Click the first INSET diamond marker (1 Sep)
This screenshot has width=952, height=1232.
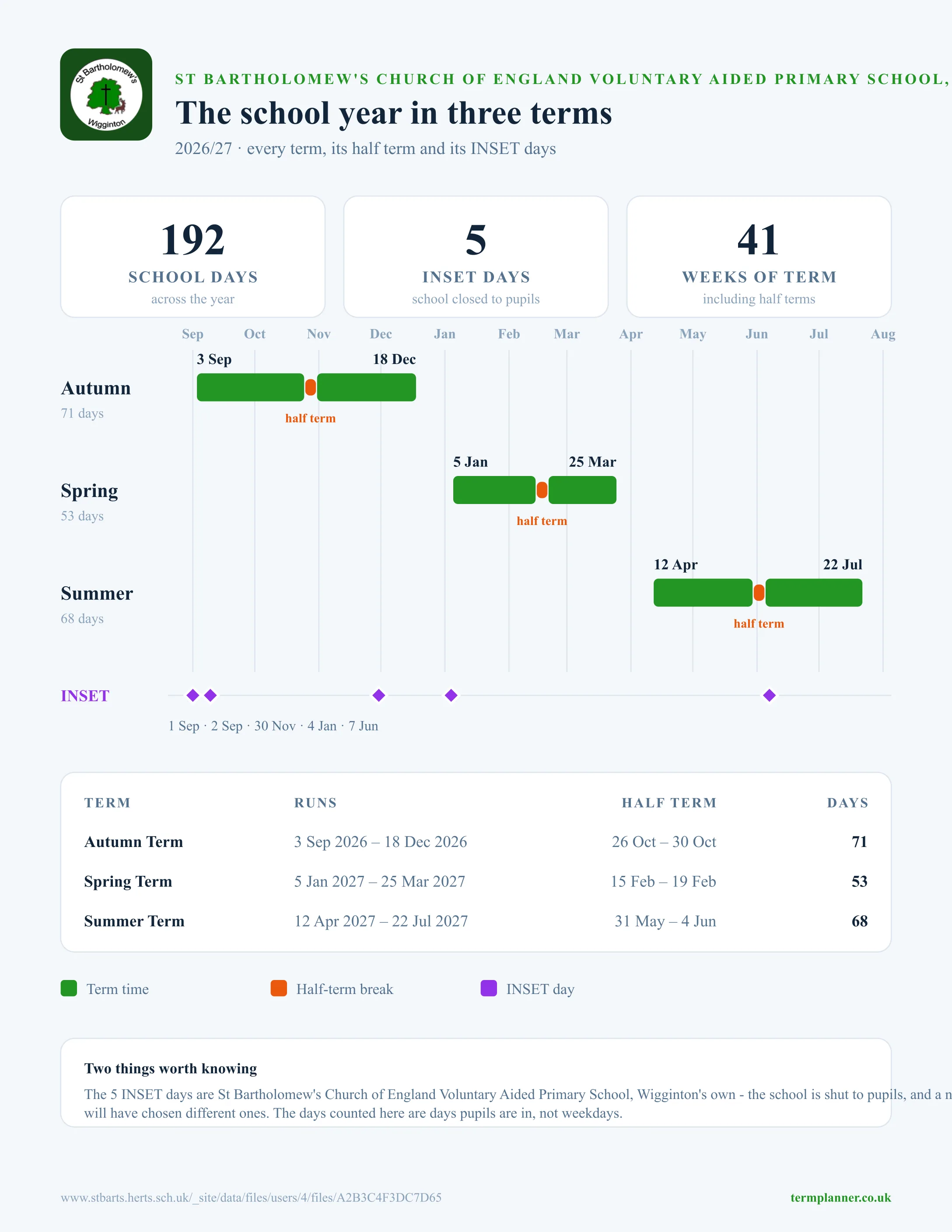click(193, 695)
